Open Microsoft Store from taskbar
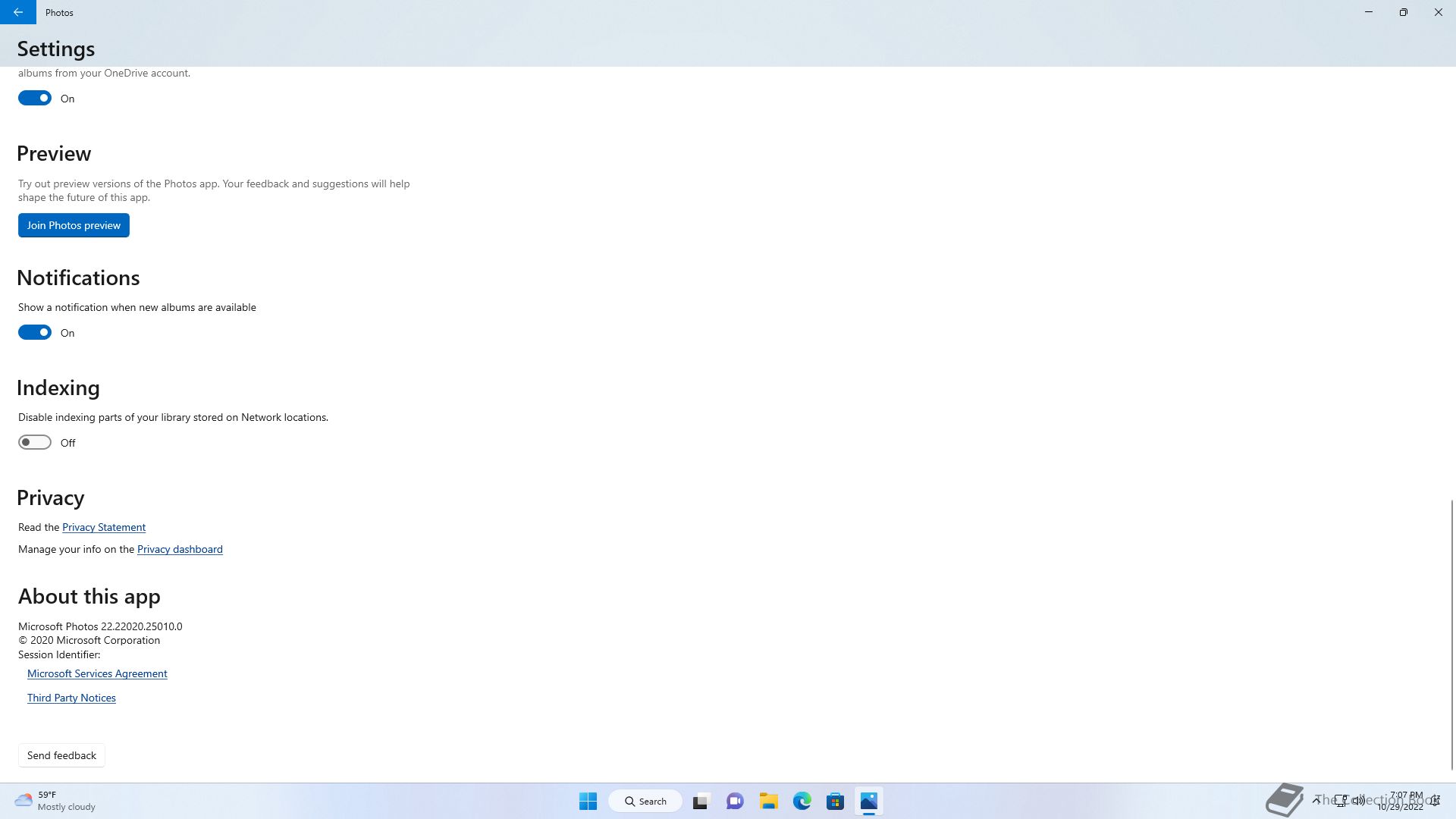 836,801
